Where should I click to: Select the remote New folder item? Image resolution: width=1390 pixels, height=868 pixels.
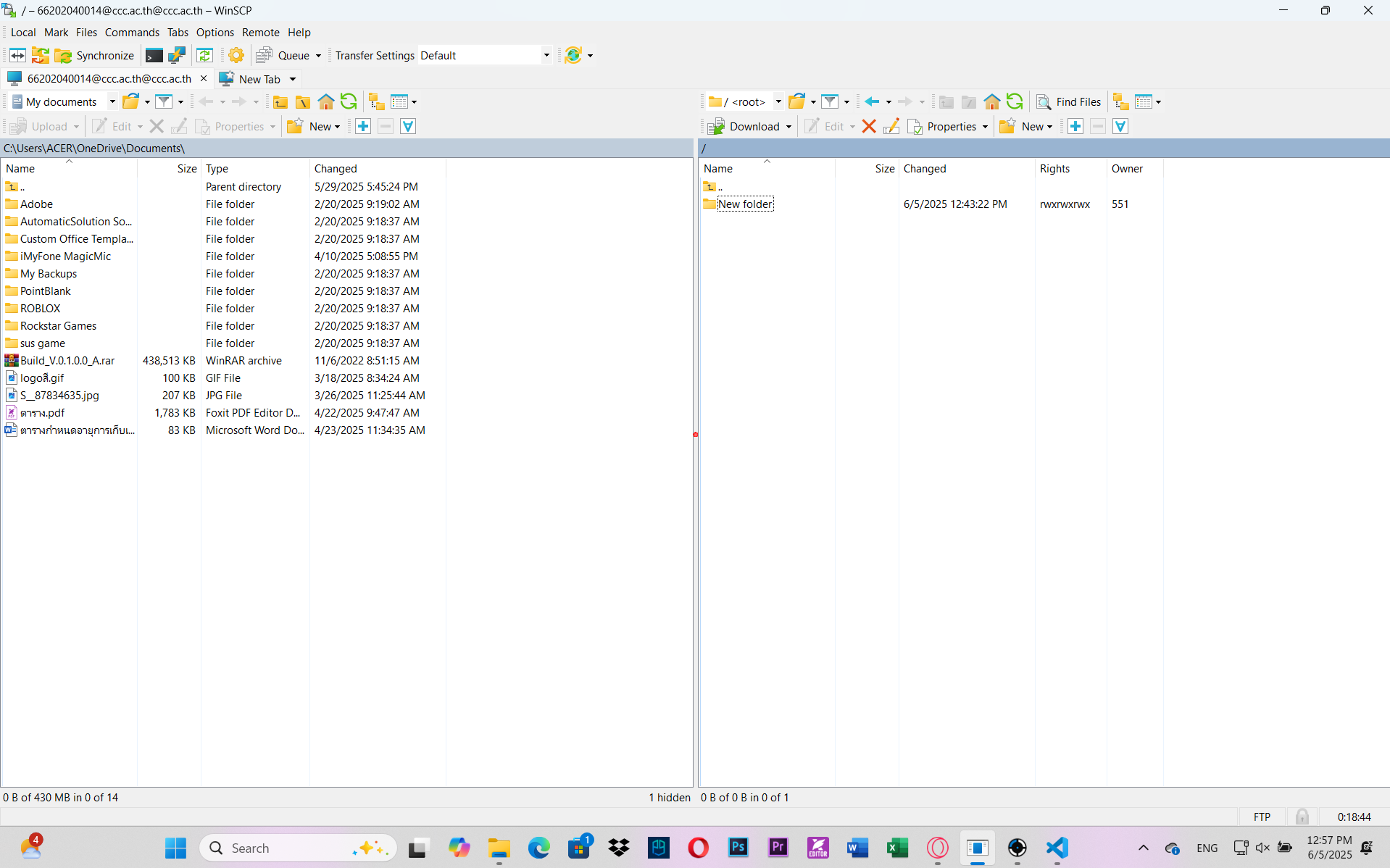coord(745,204)
